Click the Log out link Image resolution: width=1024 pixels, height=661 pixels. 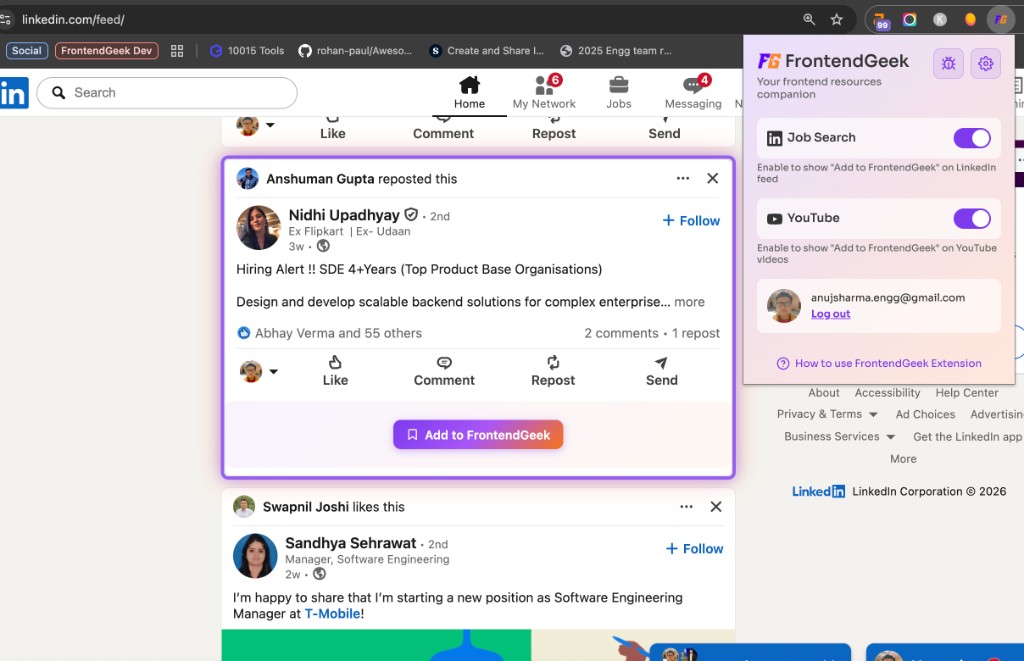(830, 314)
